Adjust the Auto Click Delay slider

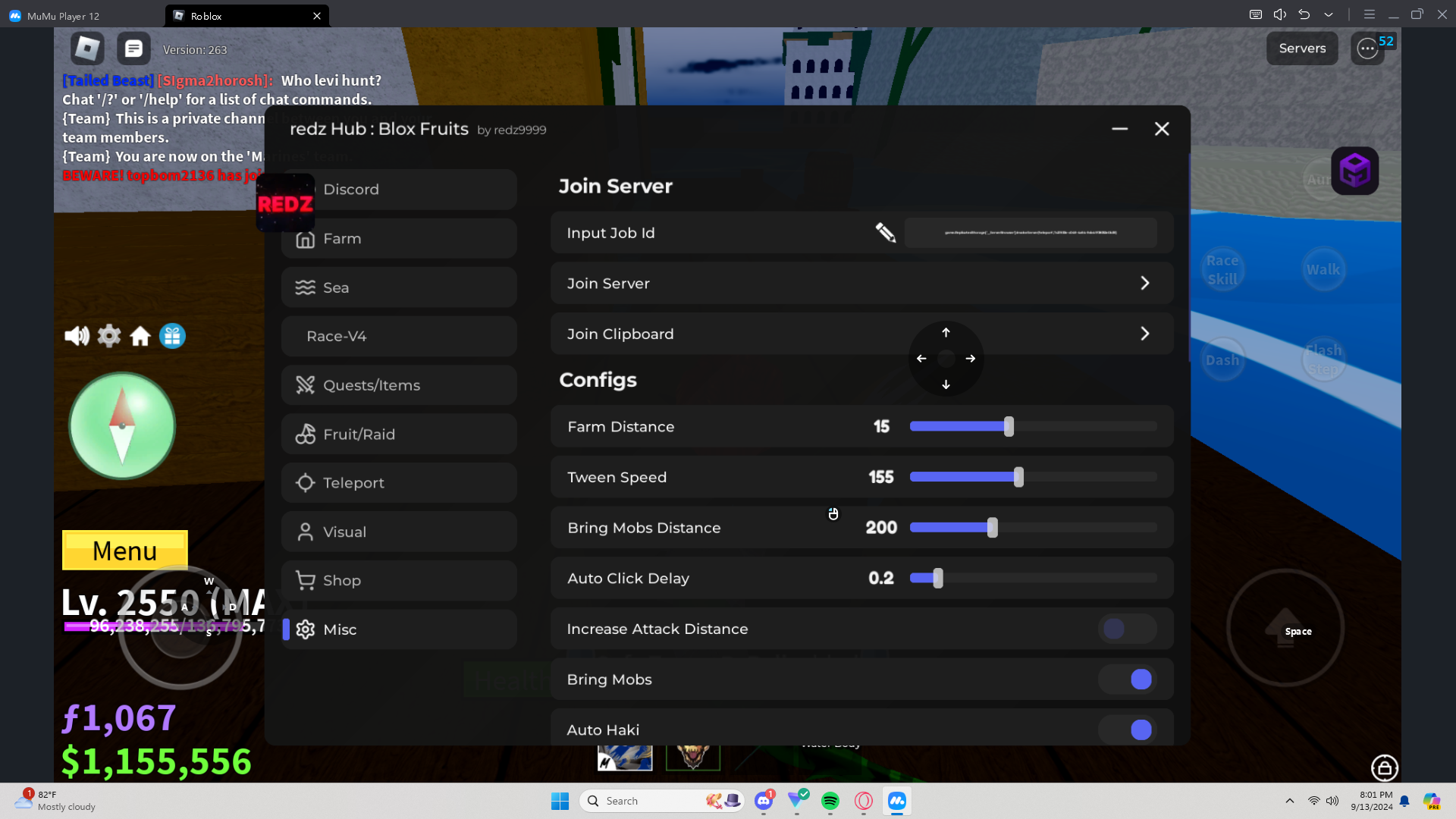click(1034, 578)
